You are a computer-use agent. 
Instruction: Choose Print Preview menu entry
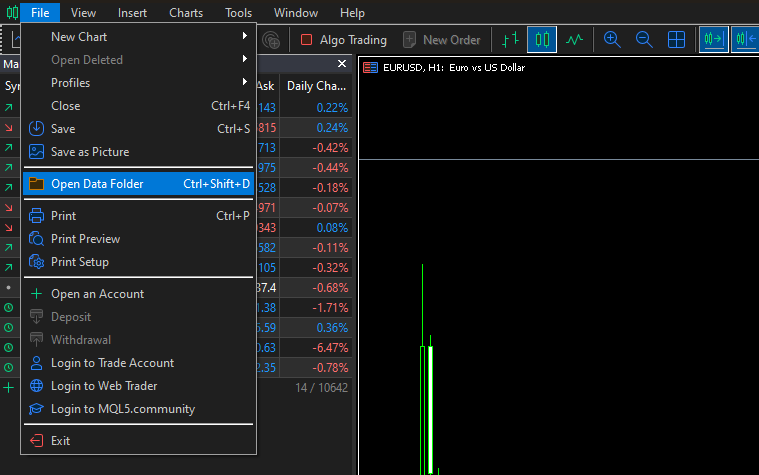pyautogui.click(x=138, y=239)
